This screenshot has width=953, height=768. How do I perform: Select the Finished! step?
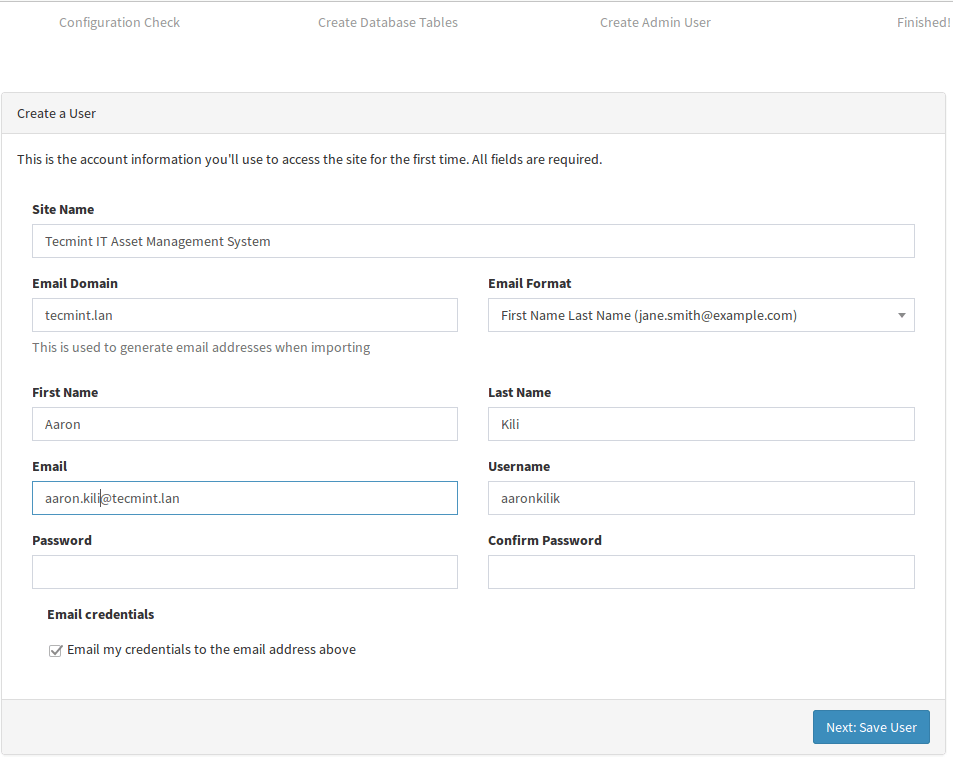click(x=923, y=22)
